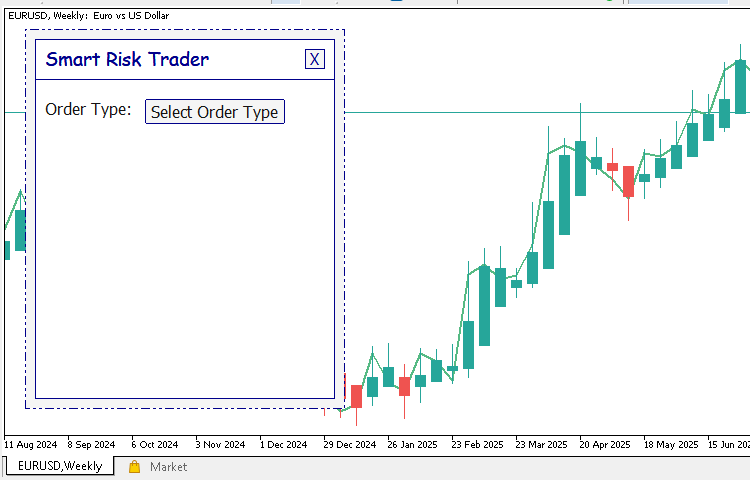Click the 3 Nov 2024 date label
Image resolution: width=750 pixels, height=480 pixels.
pos(220,445)
